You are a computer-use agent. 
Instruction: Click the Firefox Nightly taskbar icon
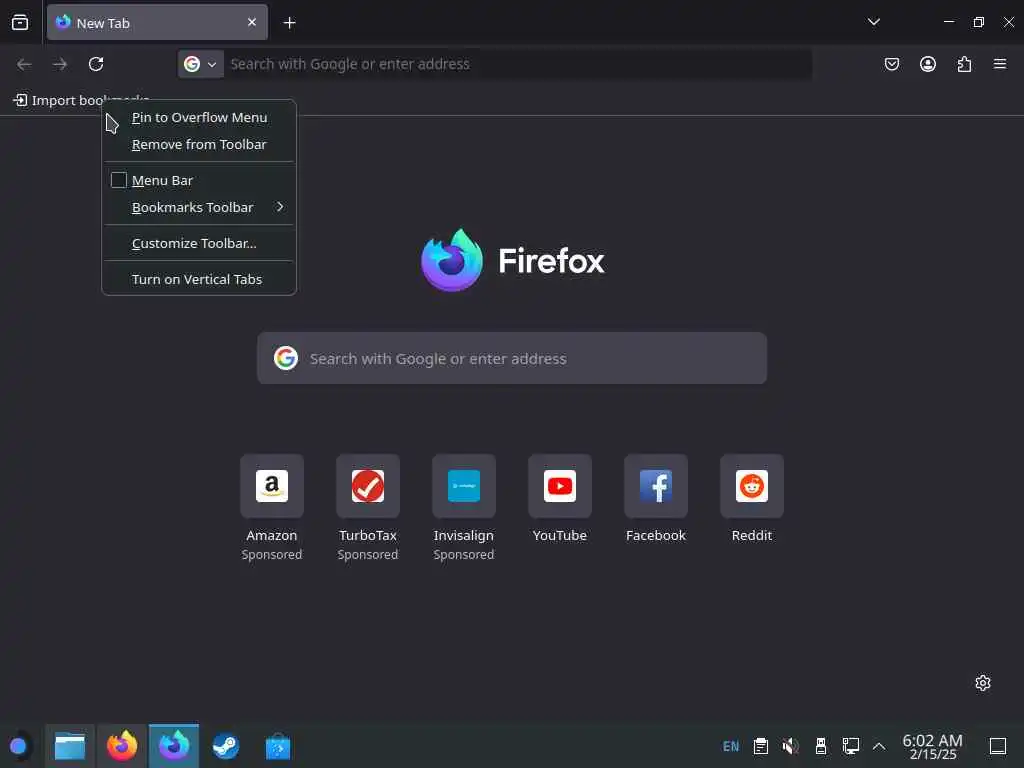pyautogui.click(x=174, y=746)
